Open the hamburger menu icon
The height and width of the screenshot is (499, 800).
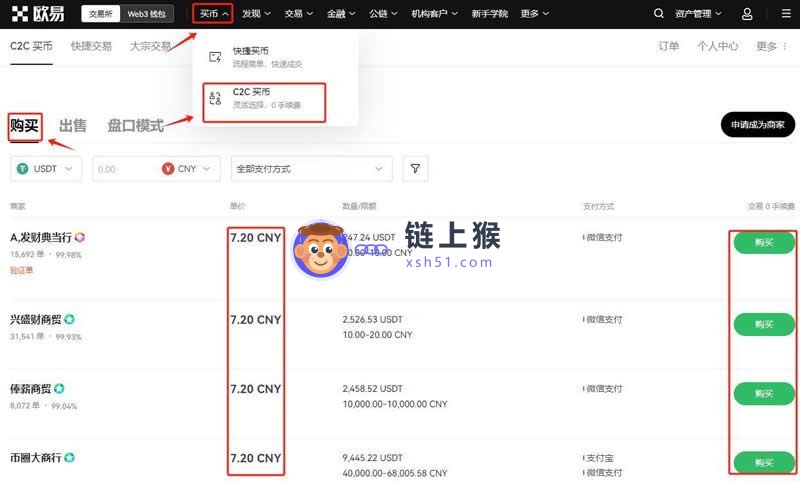point(786,14)
